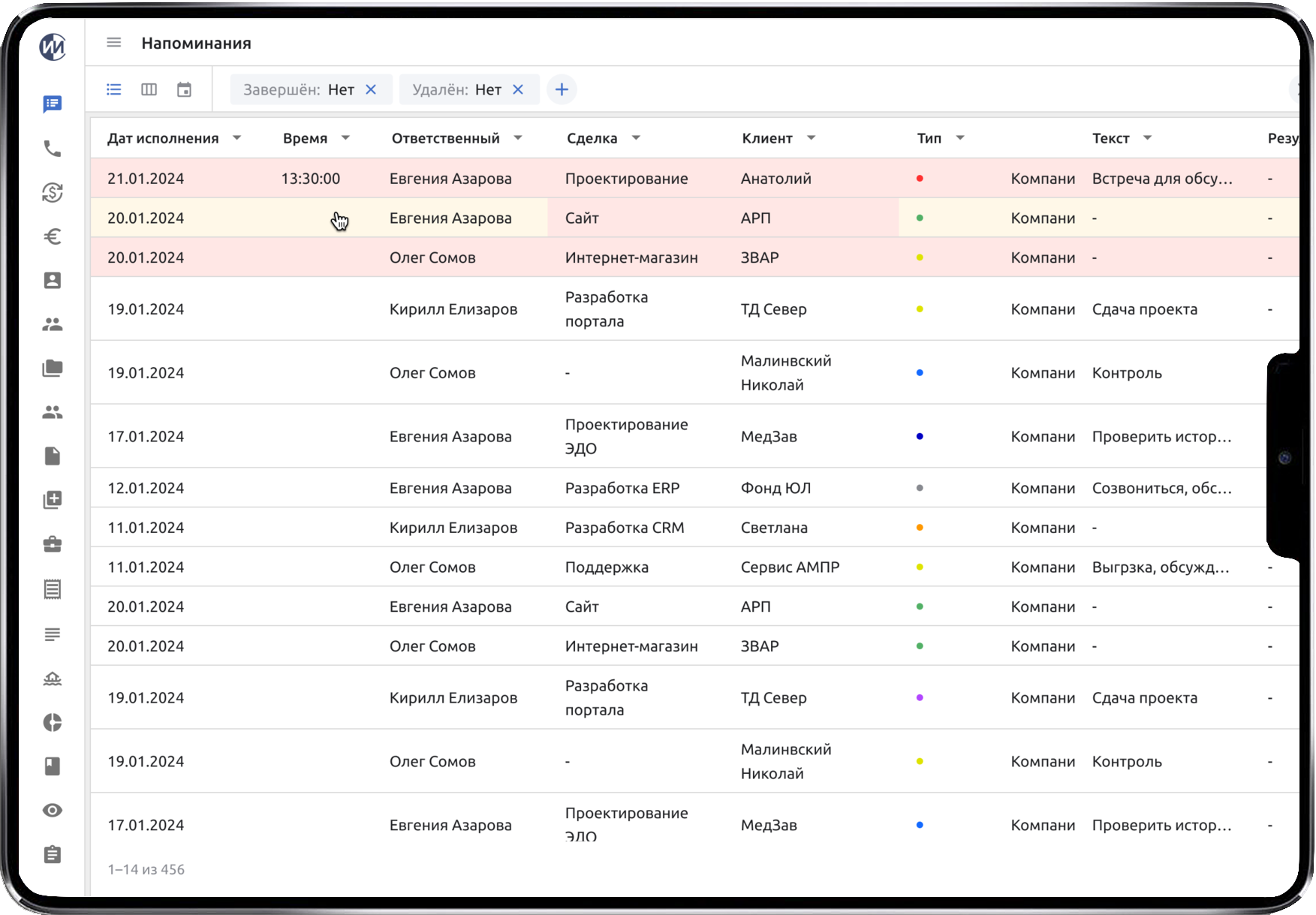Expand the 'Ответственный' column filter arrow
The height and width of the screenshot is (915, 1316).
[x=518, y=138]
